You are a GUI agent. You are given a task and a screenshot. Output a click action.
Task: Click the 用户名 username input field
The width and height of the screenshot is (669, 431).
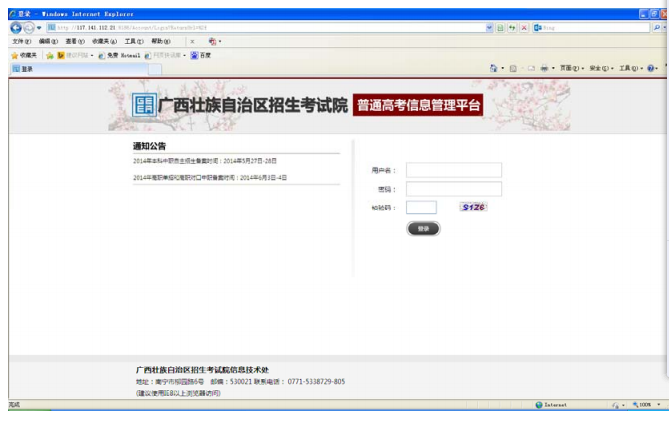pyautogui.click(x=453, y=170)
